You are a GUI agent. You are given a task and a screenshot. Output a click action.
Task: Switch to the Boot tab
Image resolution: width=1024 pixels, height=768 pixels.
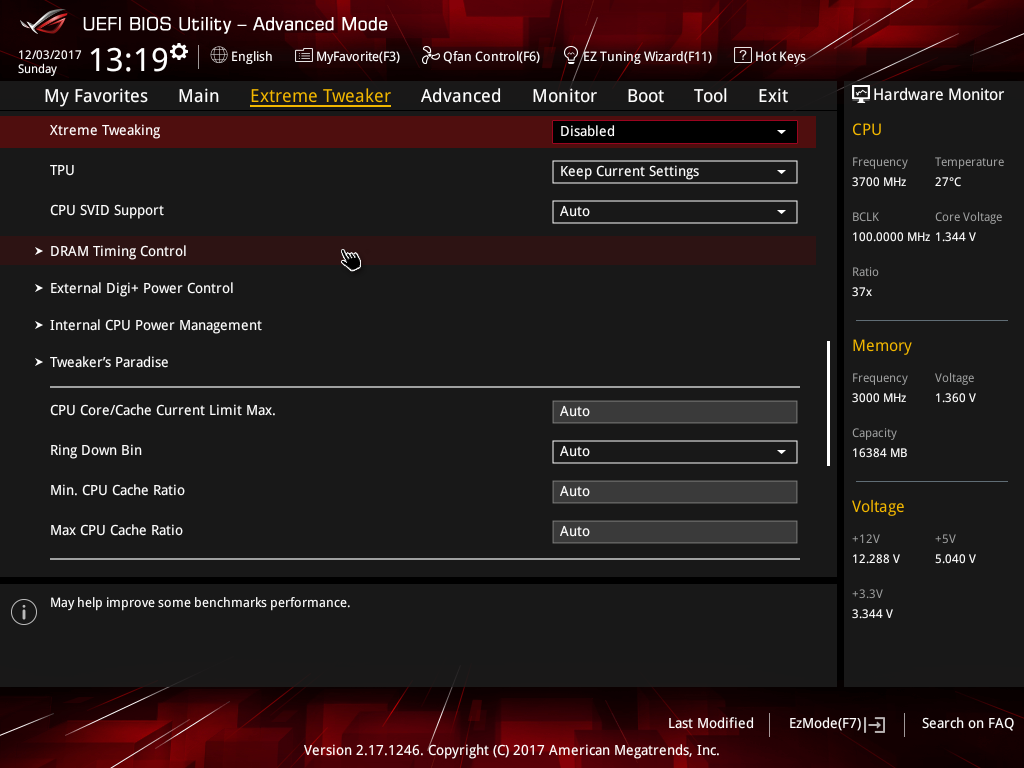coord(645,96)
